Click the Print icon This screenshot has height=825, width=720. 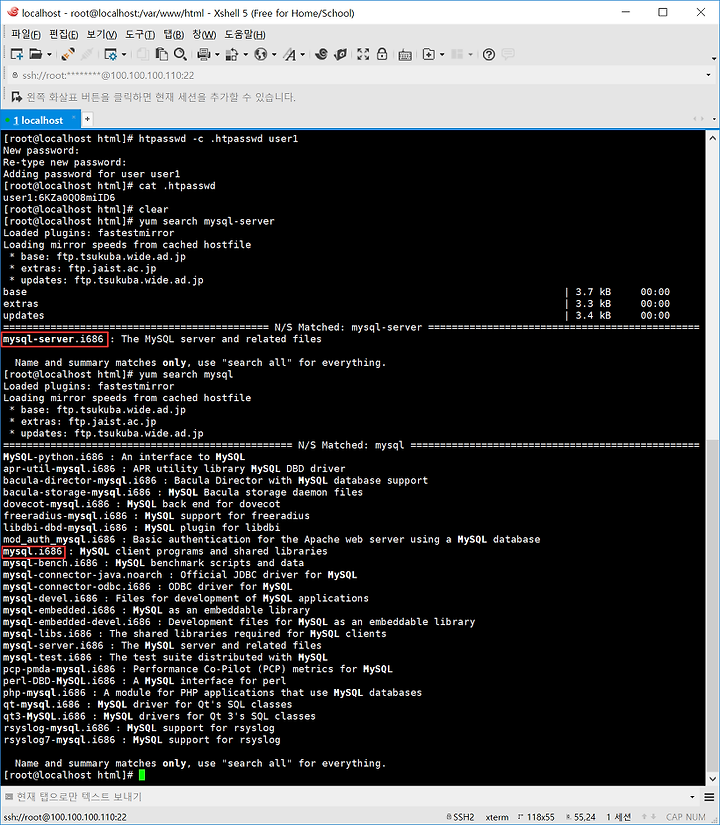click(204, 54)
